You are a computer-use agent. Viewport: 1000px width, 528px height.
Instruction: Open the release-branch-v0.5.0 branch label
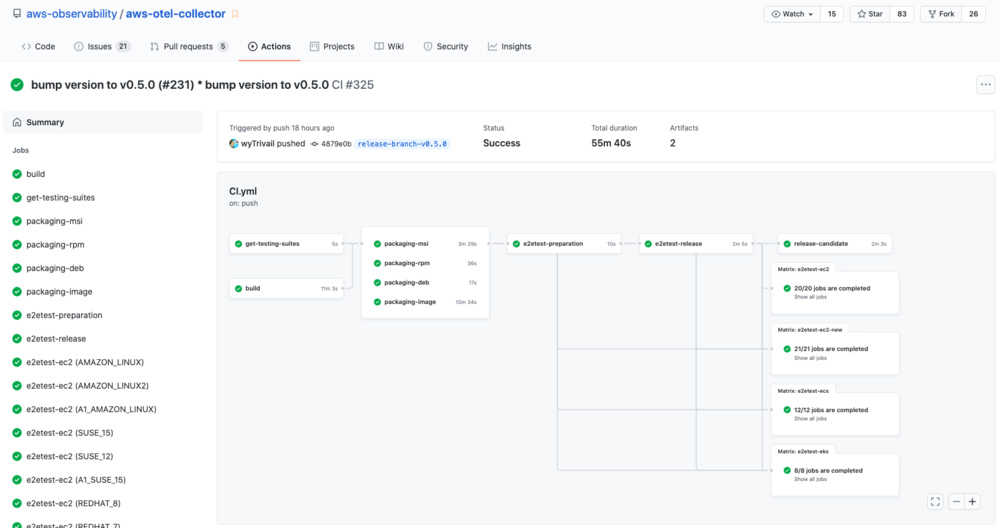pos(402,144)
